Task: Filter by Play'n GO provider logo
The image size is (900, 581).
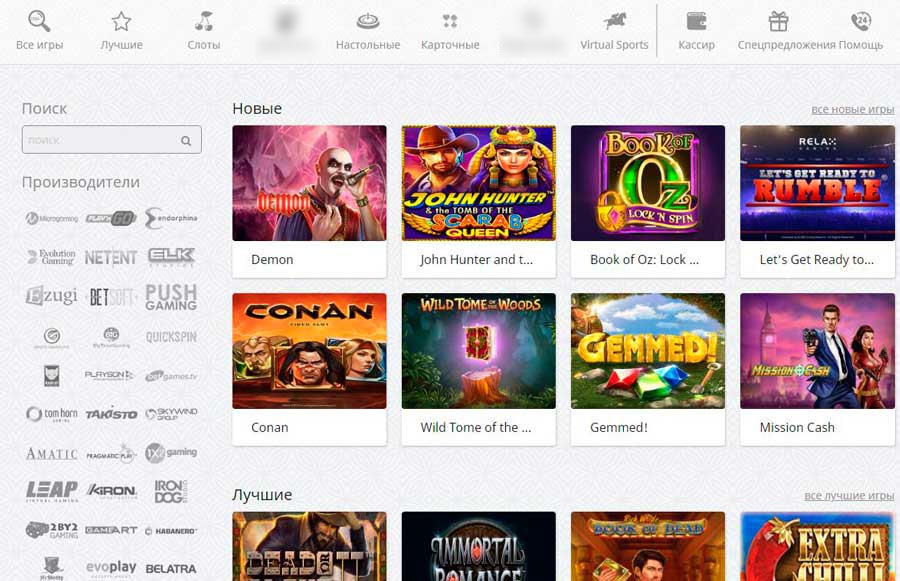Action: tap(111, 218)
